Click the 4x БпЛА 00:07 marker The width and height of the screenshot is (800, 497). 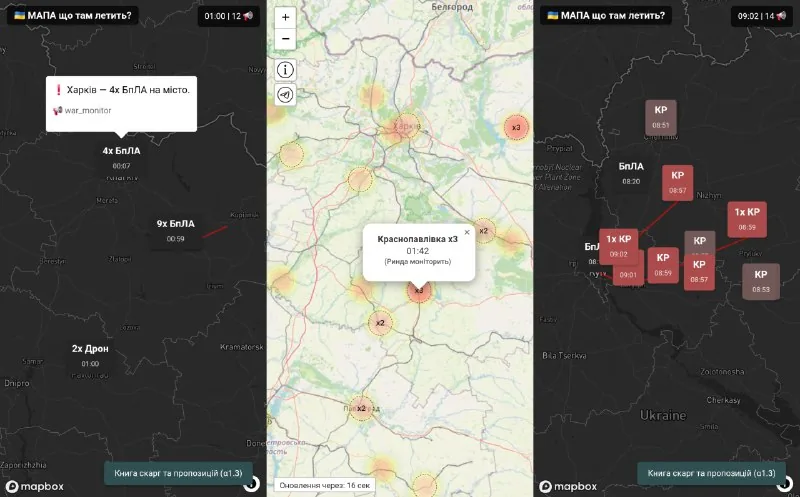click(121, 157)
